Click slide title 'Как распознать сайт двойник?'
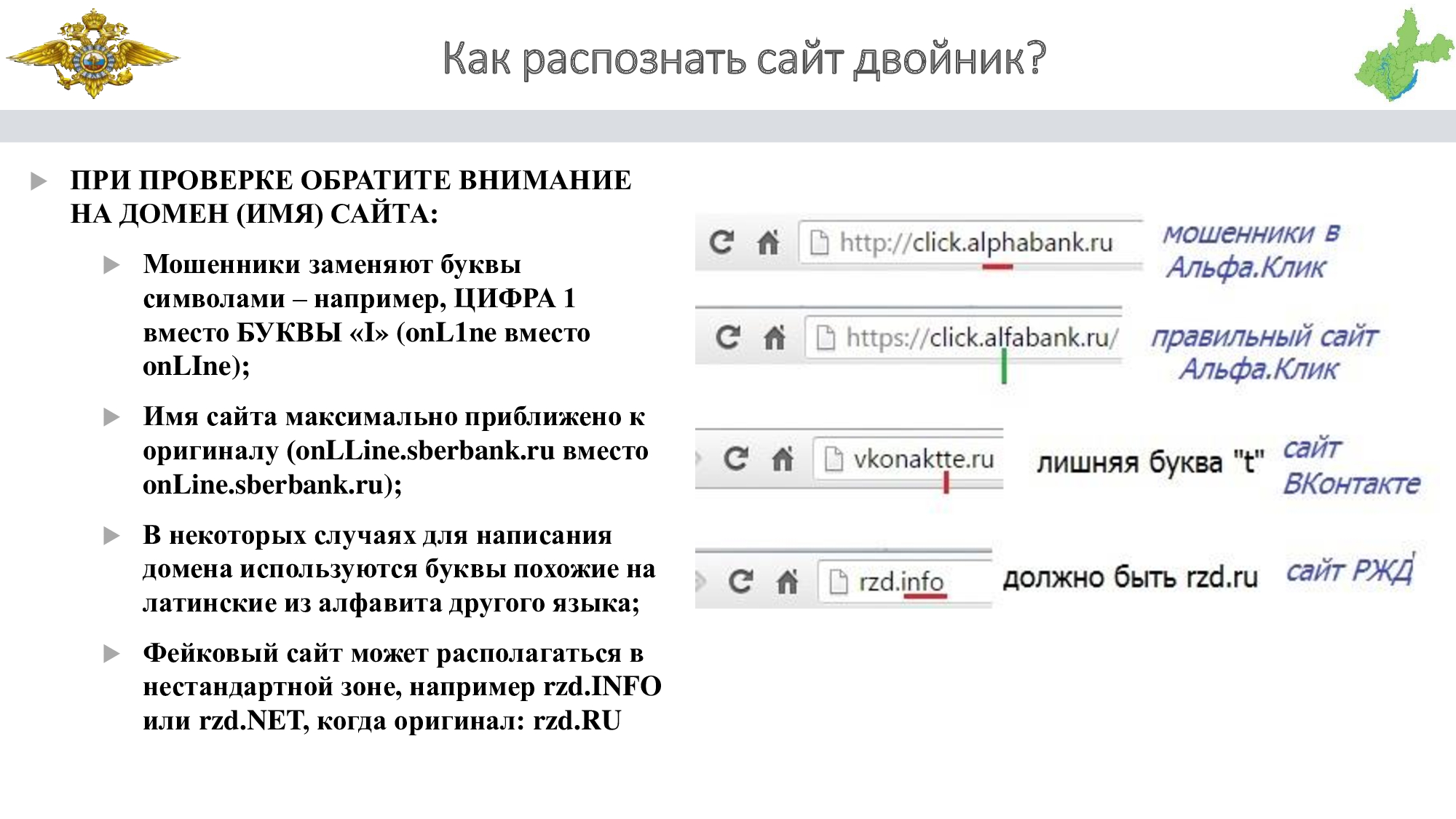The image size is (1456, 819). 744,58
